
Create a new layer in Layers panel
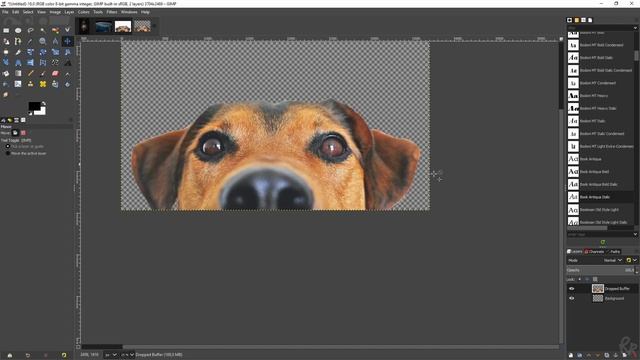[571, 356]
